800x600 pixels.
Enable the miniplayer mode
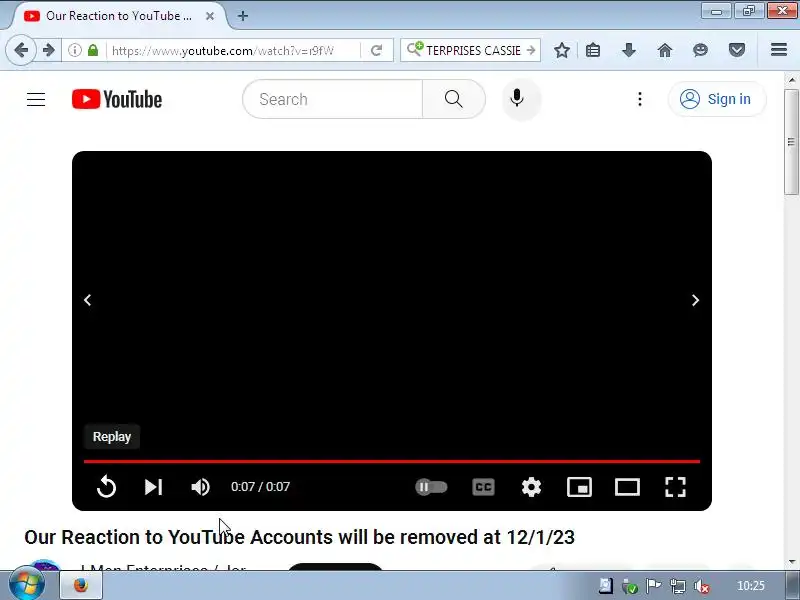click(x=579, y=487)
